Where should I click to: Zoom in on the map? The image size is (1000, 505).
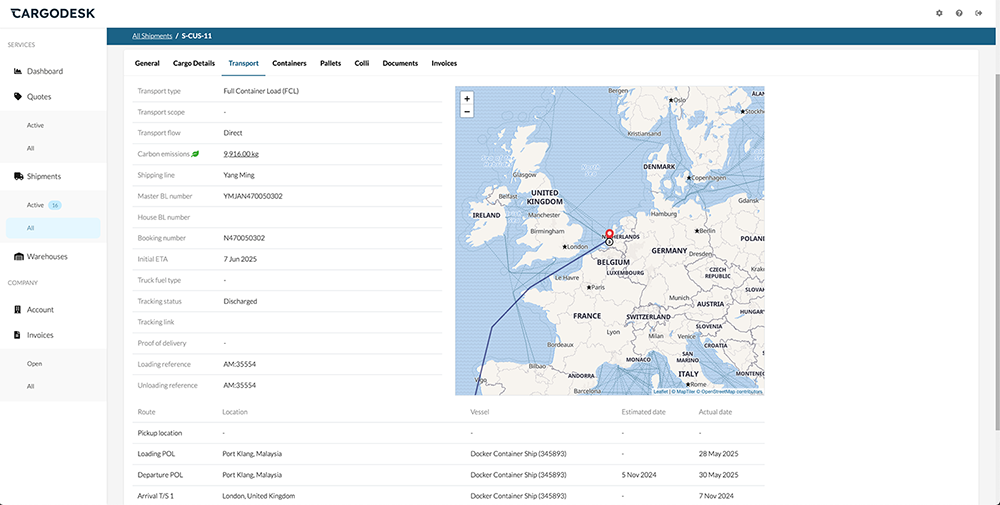[467, 99]
